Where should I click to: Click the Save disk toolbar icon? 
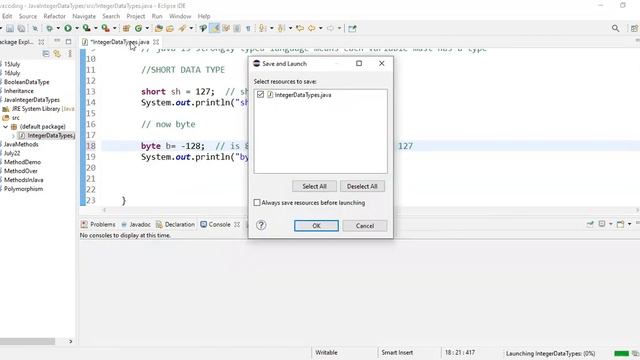[x=10, y=28]
